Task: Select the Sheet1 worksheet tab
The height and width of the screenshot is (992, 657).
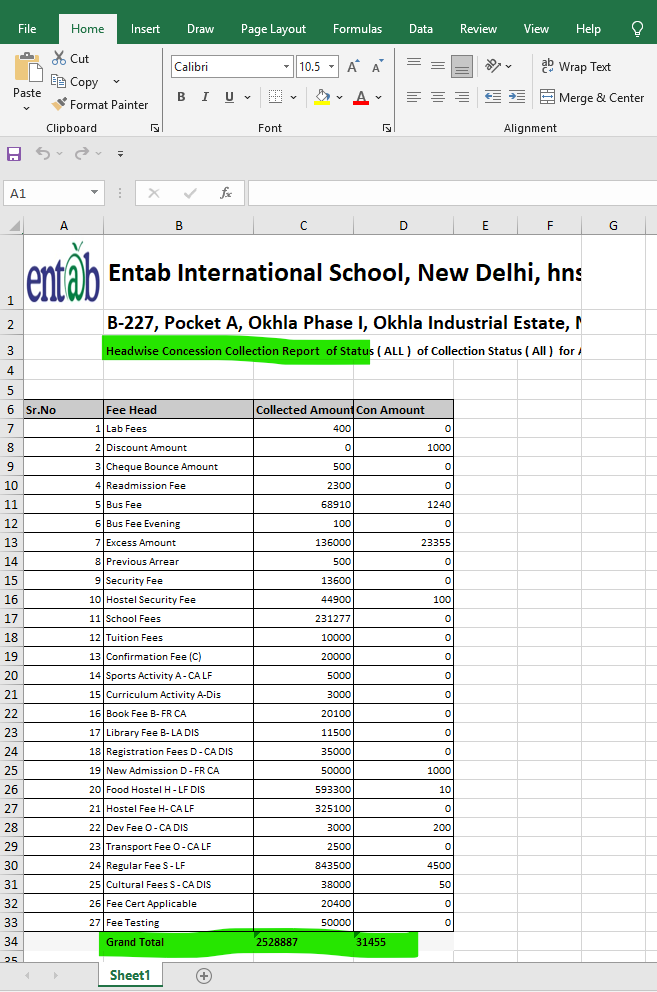Action: [x=130, y=975]
